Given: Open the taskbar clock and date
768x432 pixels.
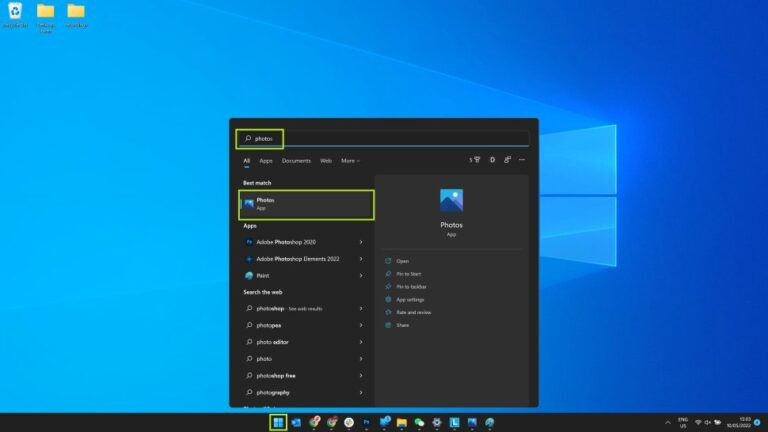Looking at the screenshot, I should point(739,422).
